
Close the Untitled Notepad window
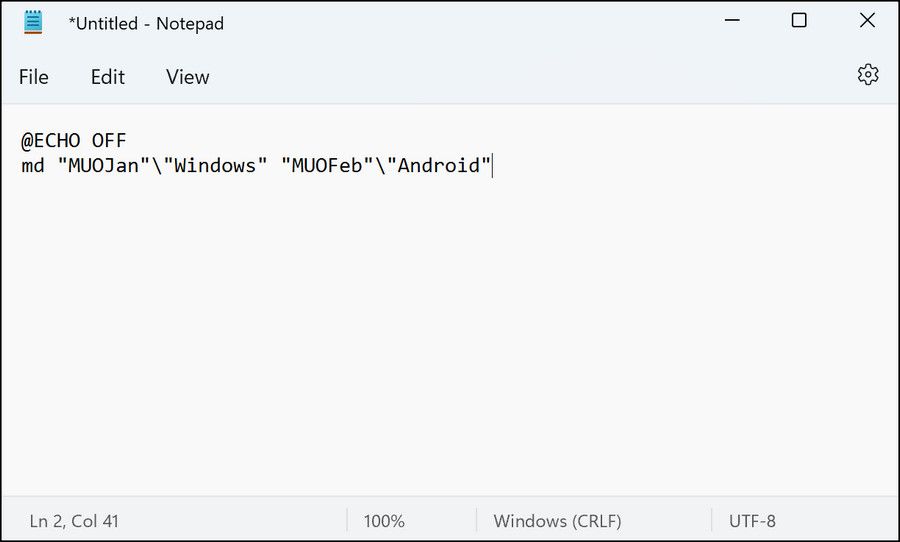[x=866, y=21]
